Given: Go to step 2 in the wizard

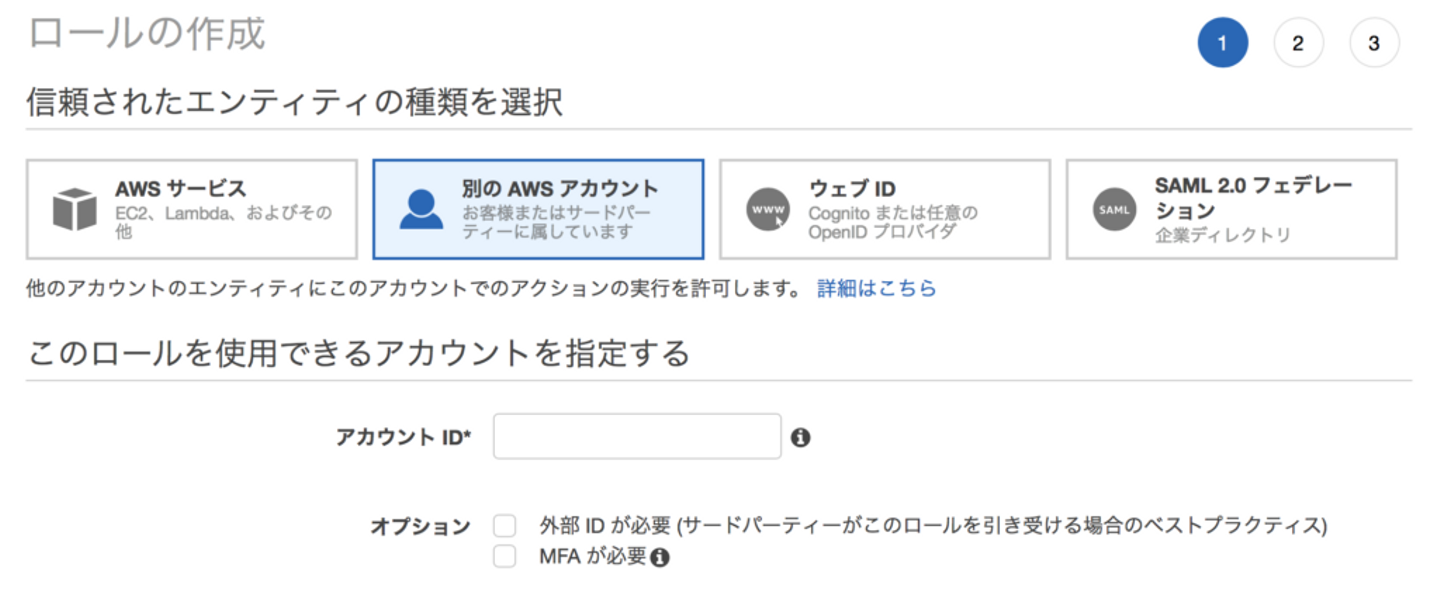Looking at the screenshot, I should click(1298, 43).
